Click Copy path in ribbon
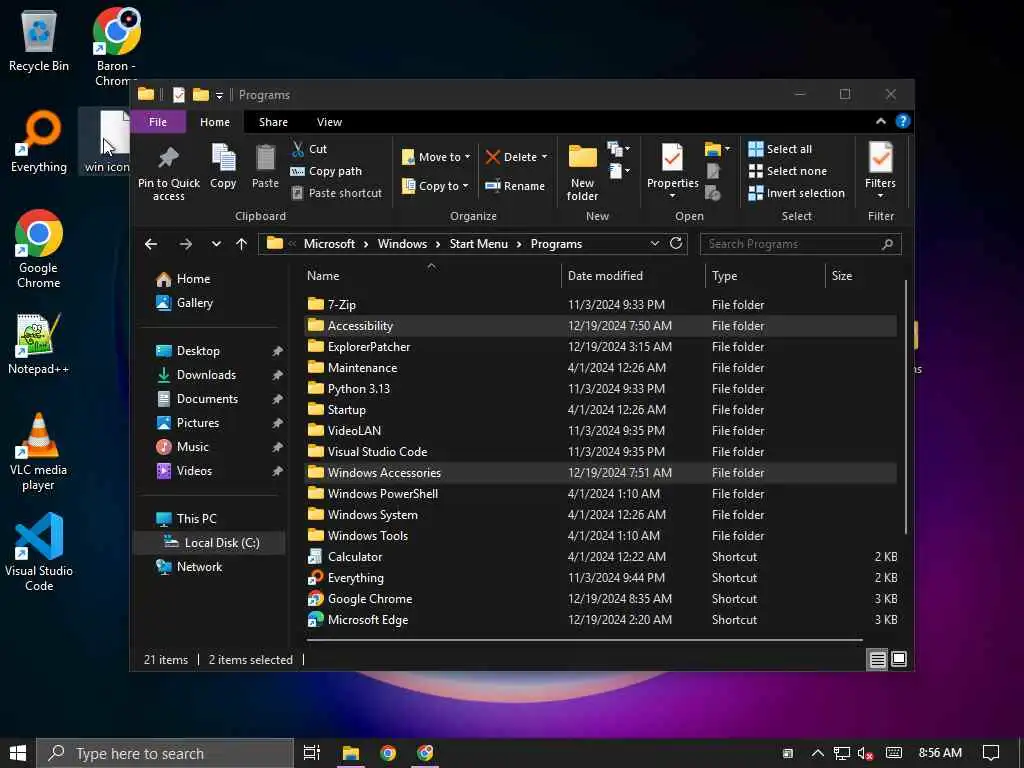This screenshot has width=1024, height=768. click(326, 171)
